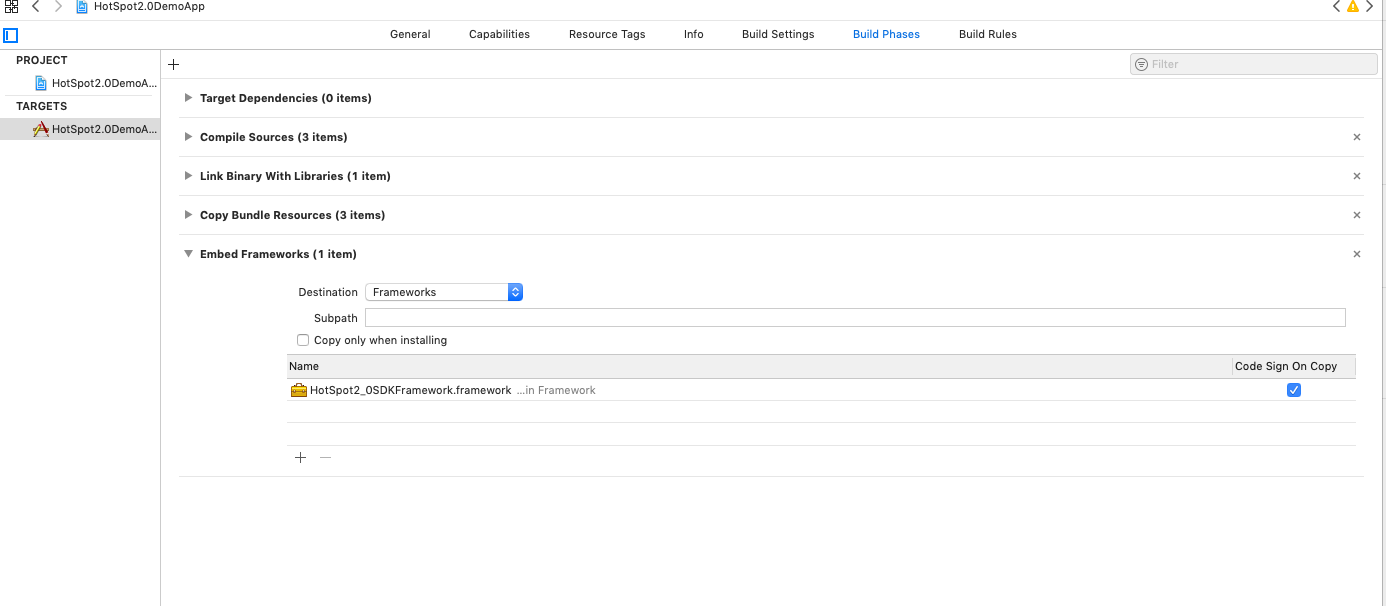This screenshot has width=1386, height=606.
Task: Open the Destination Frameworks dropdown
Action: pyautogui.click(x=444, y=292)
